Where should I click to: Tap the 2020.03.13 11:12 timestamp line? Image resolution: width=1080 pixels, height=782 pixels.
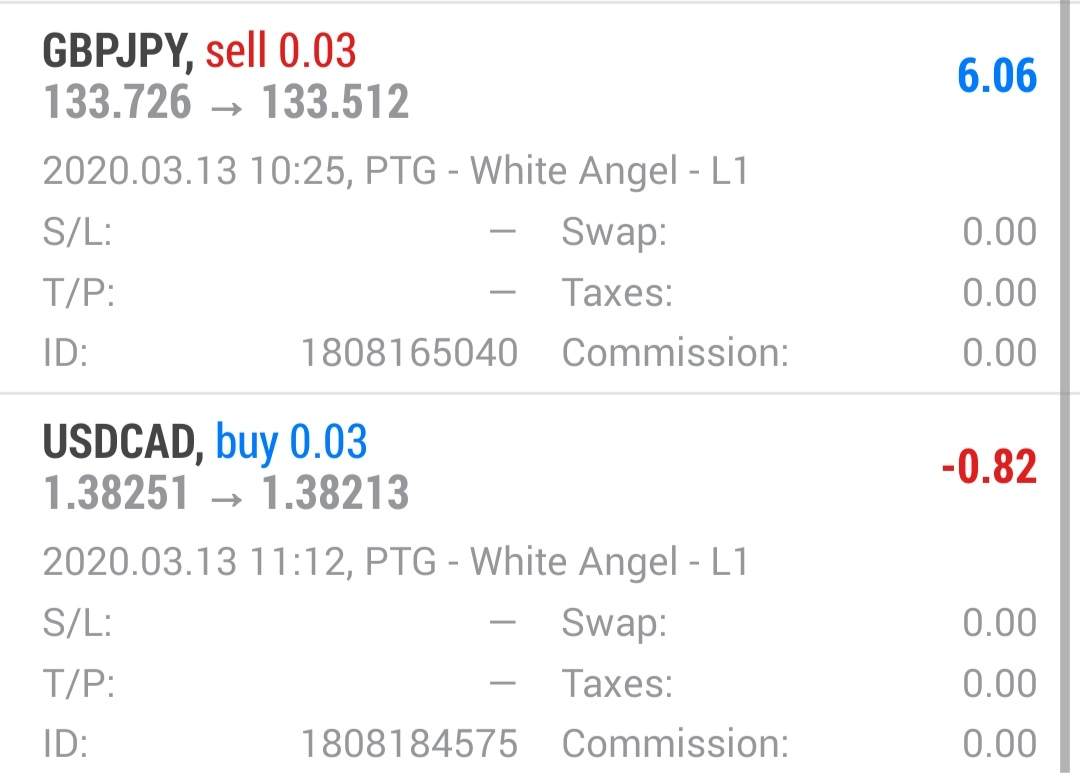click(x=395, y=562)
